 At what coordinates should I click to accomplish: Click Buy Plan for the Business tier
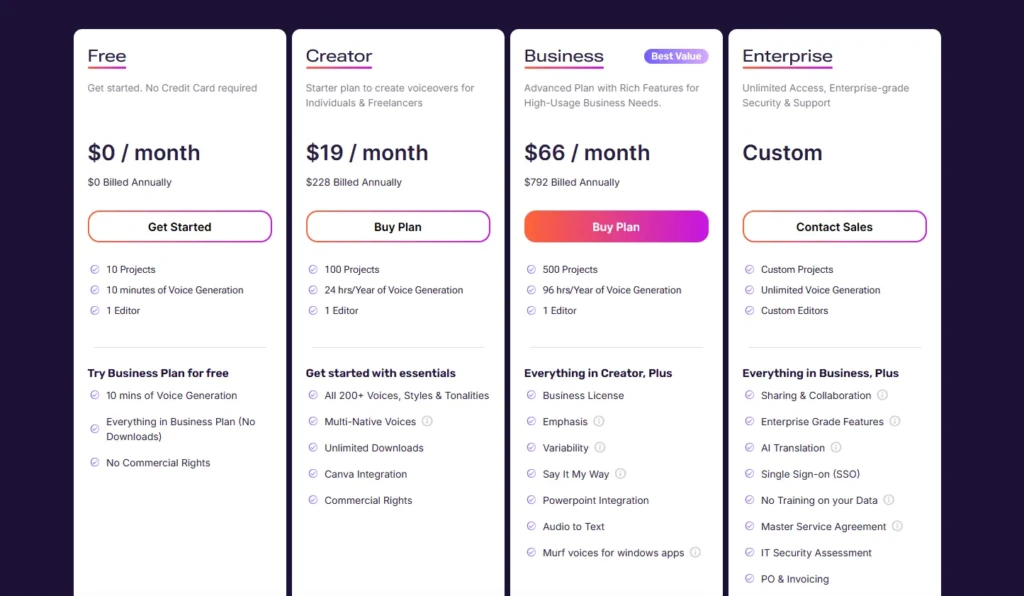(616, 227)
